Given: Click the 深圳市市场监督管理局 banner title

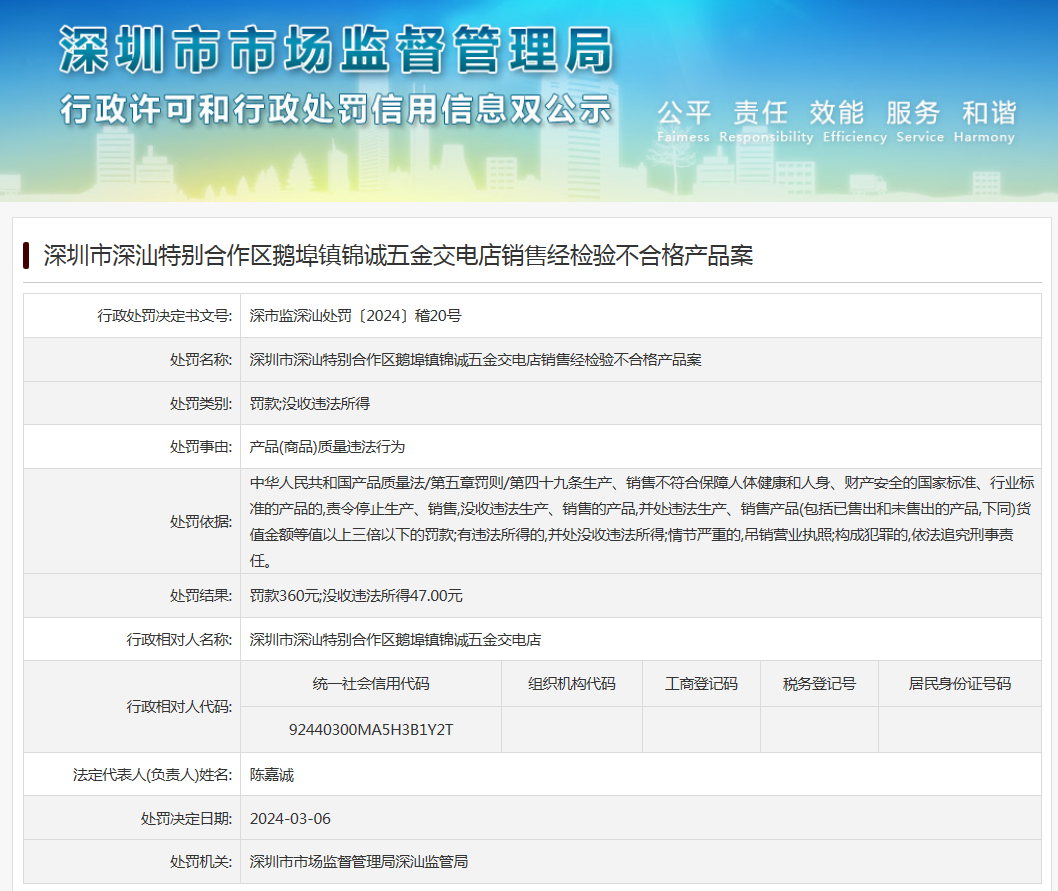Looking at the screenshot, I should point(336,50).
